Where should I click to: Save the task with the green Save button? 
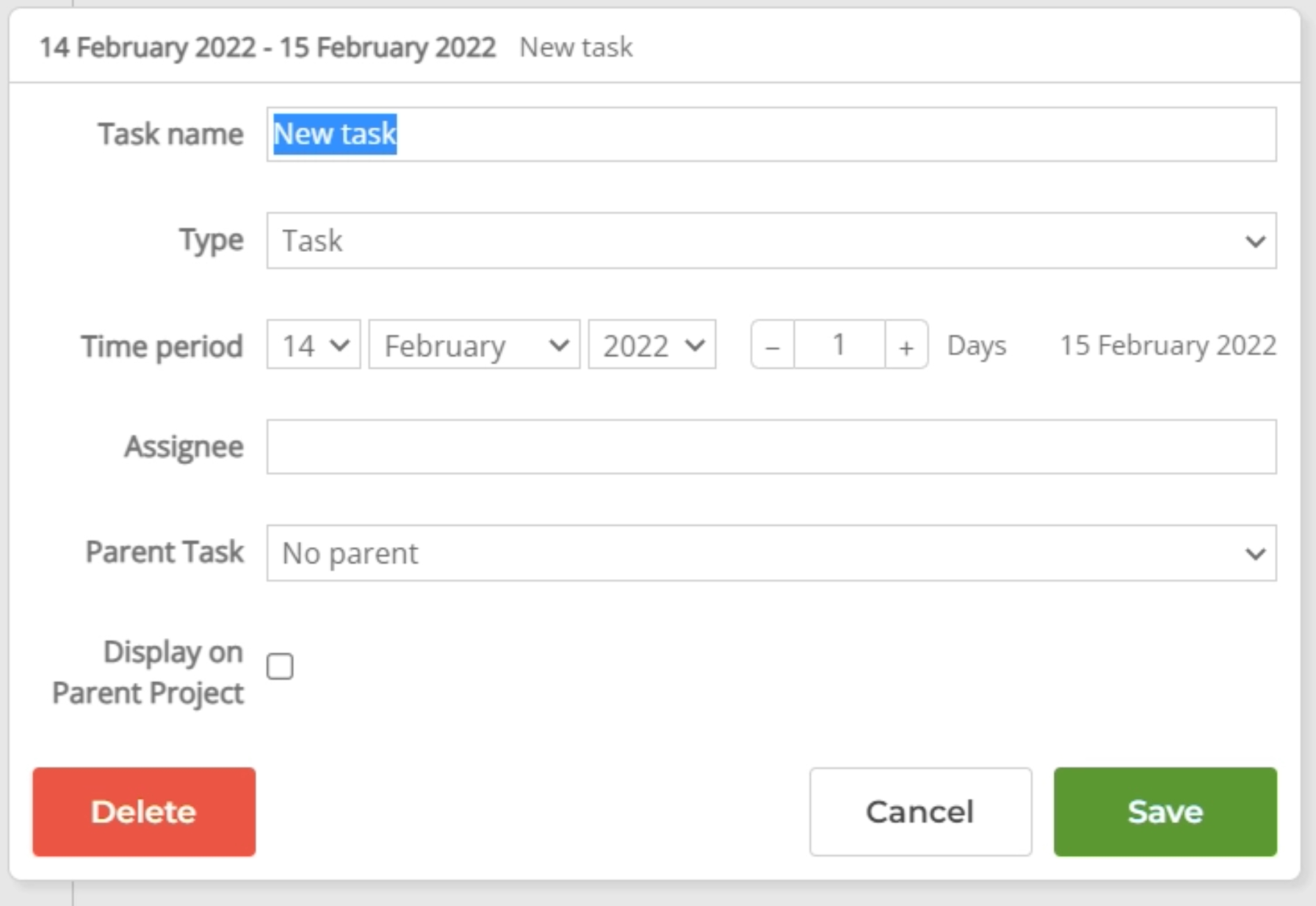[1165, 811]
